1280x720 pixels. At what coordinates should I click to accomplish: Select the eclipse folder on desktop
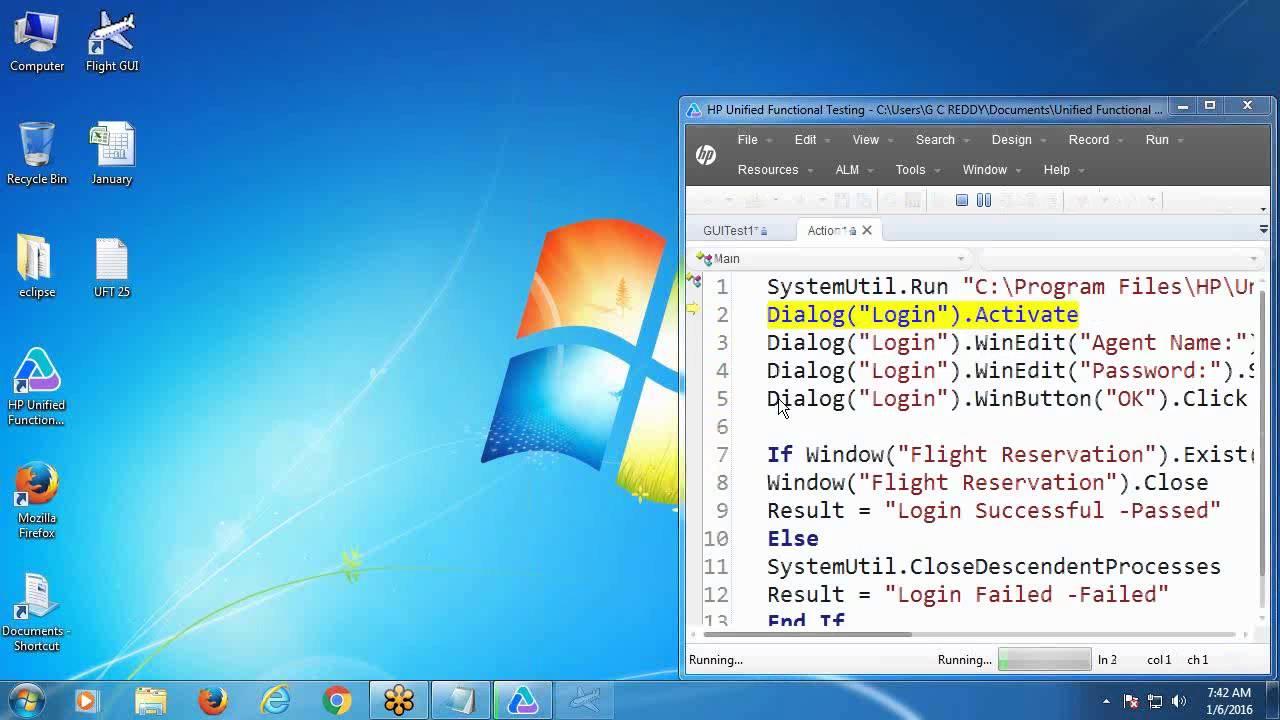click(x=37, y=267)
